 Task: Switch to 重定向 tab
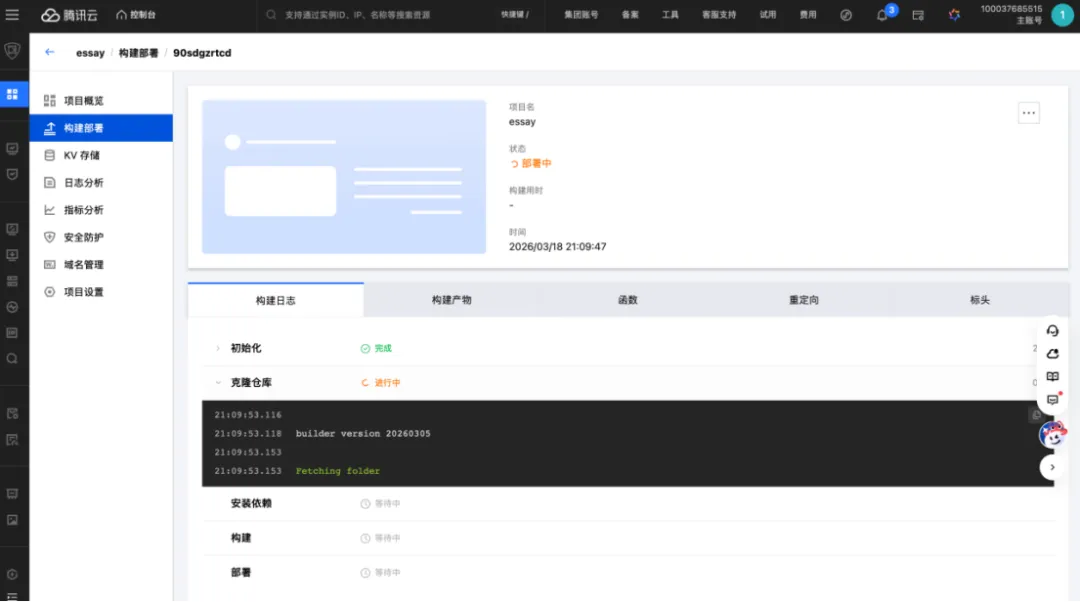pyautogui.click(x=804, y=300)
